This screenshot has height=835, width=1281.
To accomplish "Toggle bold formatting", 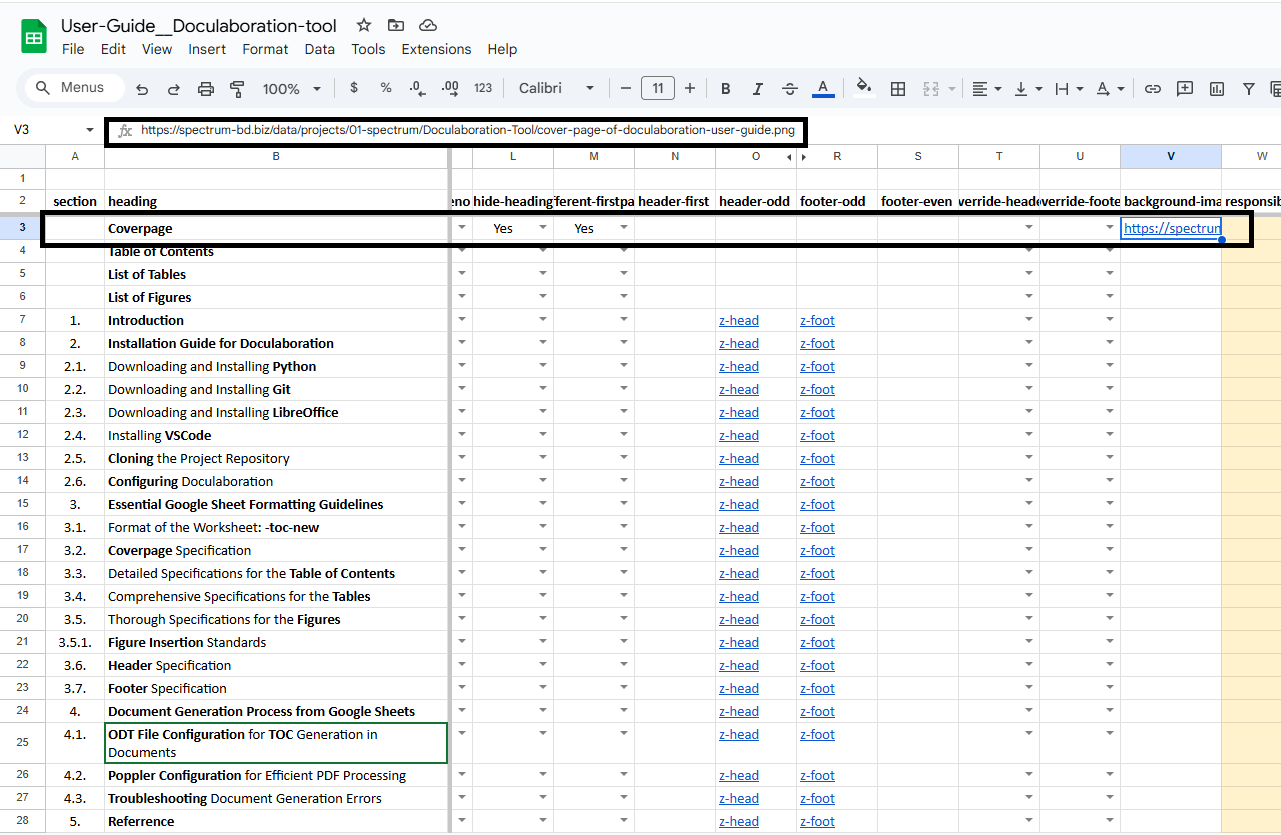I will pyautogui.click(x=726, y=89).
